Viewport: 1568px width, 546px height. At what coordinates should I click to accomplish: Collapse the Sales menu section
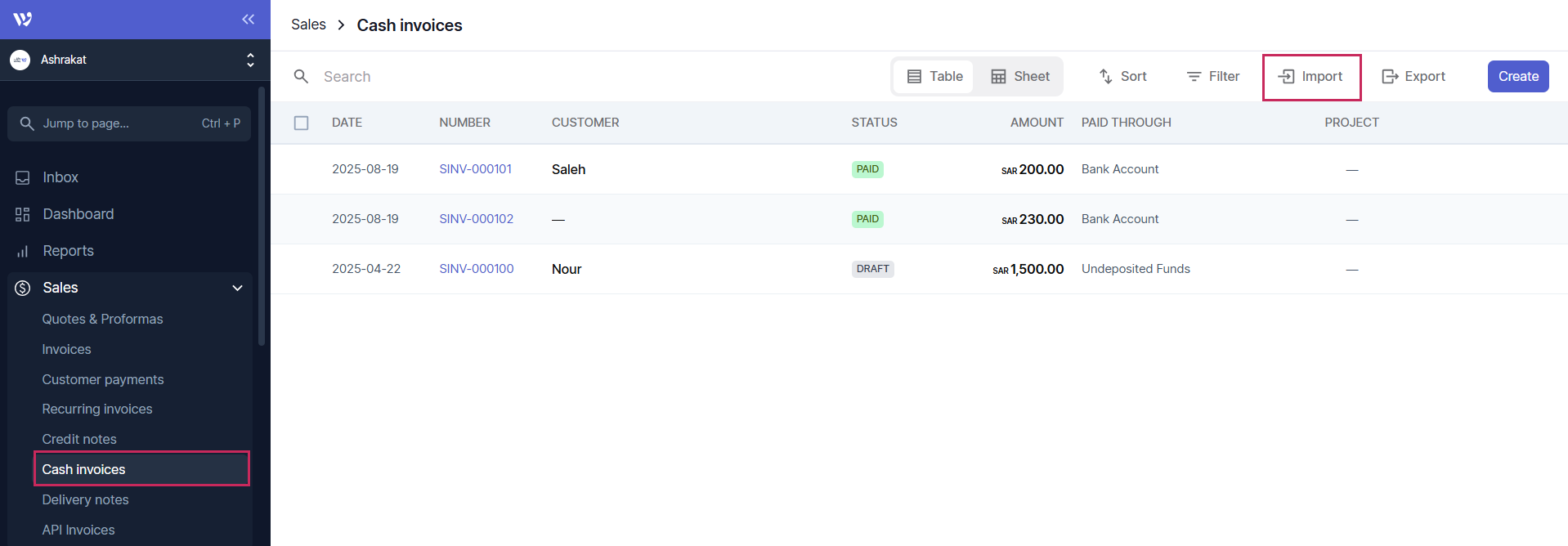point(237,288)
